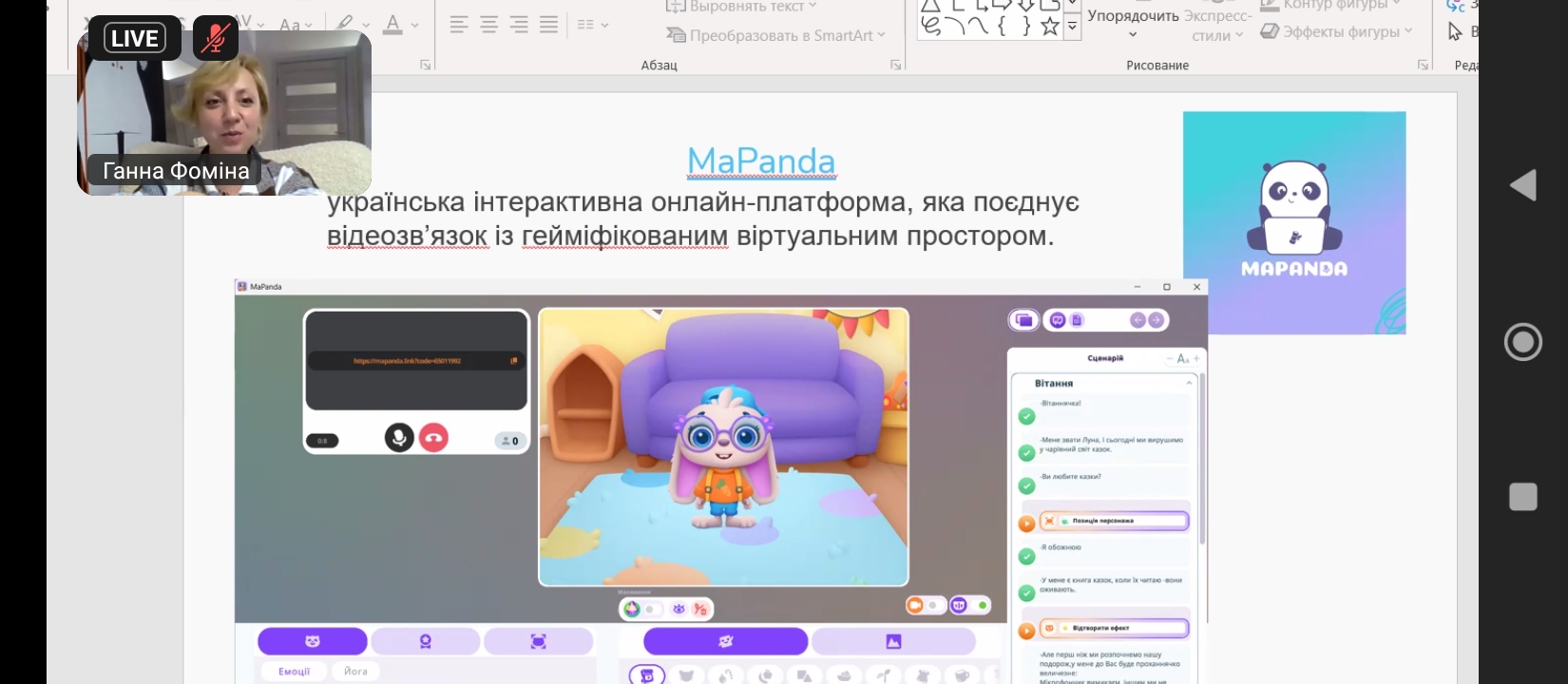Viewport: 1568px width, 684px height.
Task: Click the copy link icon in call panel
Action: click(514, 361)
